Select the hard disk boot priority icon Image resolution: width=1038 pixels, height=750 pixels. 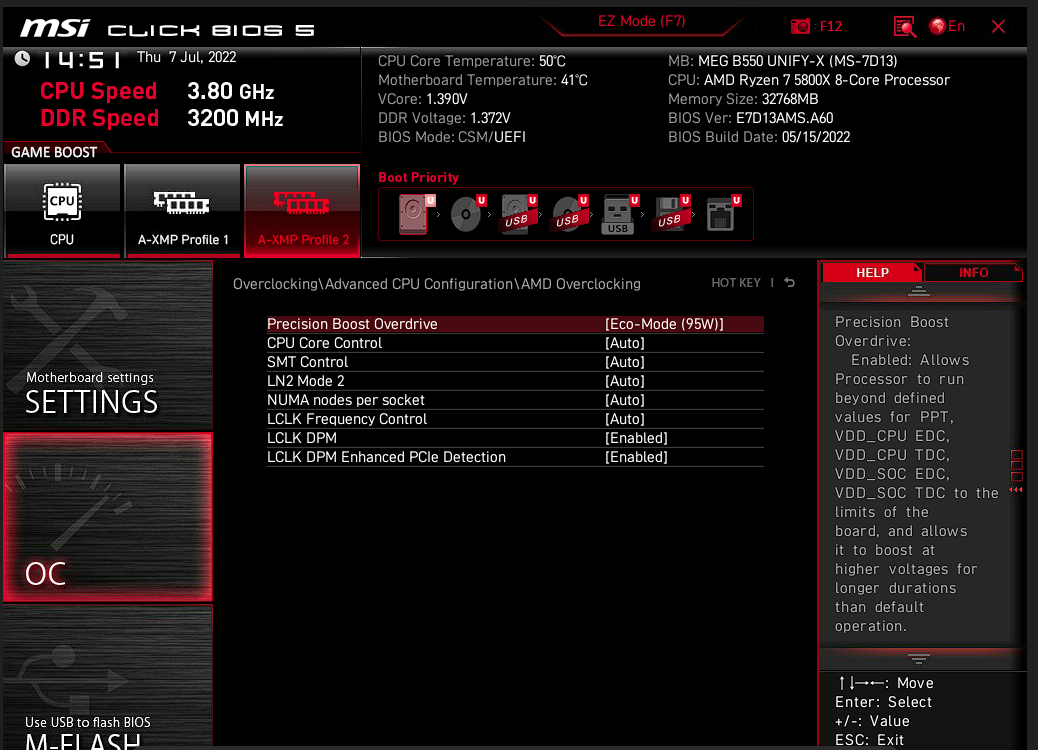click(416, 214)
